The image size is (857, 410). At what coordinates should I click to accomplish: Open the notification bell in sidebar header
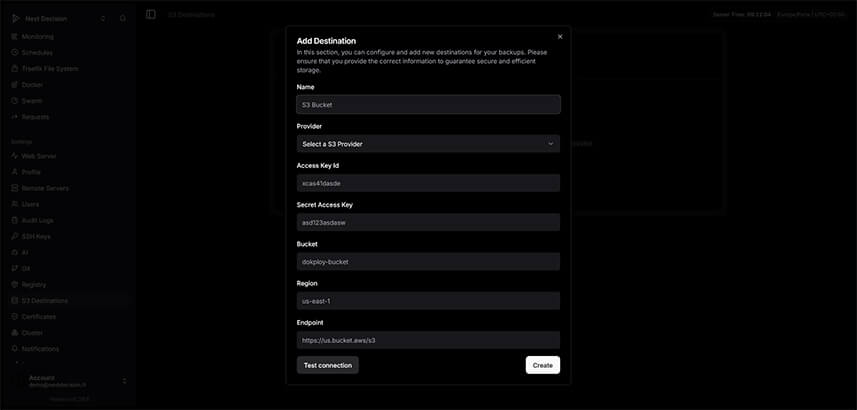click(x=122, y=18)
